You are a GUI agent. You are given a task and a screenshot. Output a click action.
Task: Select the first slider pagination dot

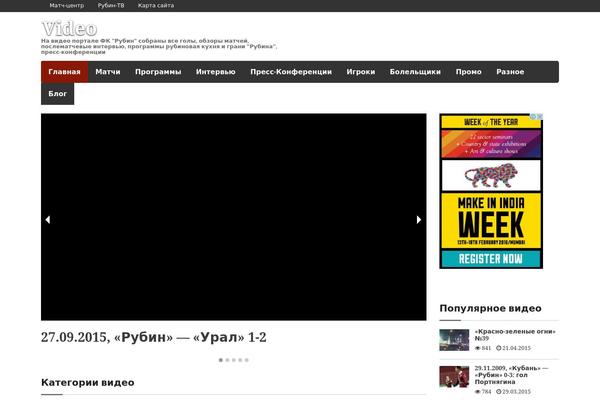(221, 360)
